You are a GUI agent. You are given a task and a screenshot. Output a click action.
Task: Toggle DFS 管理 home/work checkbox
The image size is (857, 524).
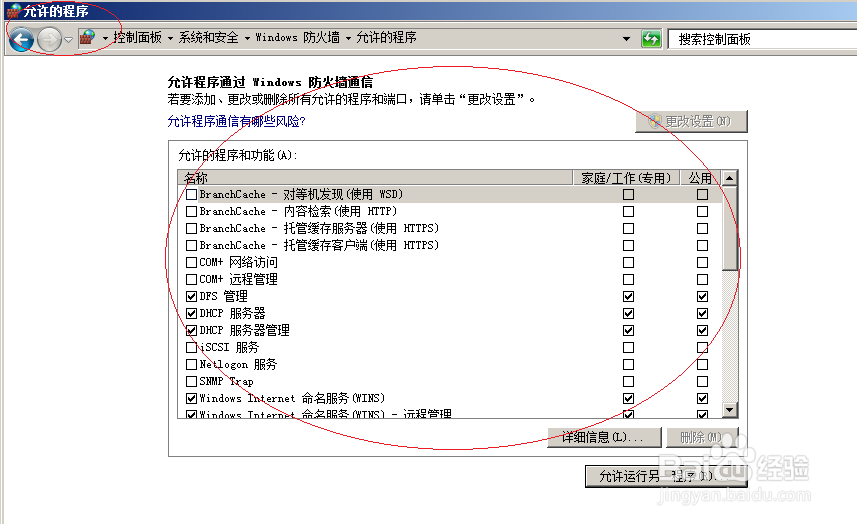[629, 296]
